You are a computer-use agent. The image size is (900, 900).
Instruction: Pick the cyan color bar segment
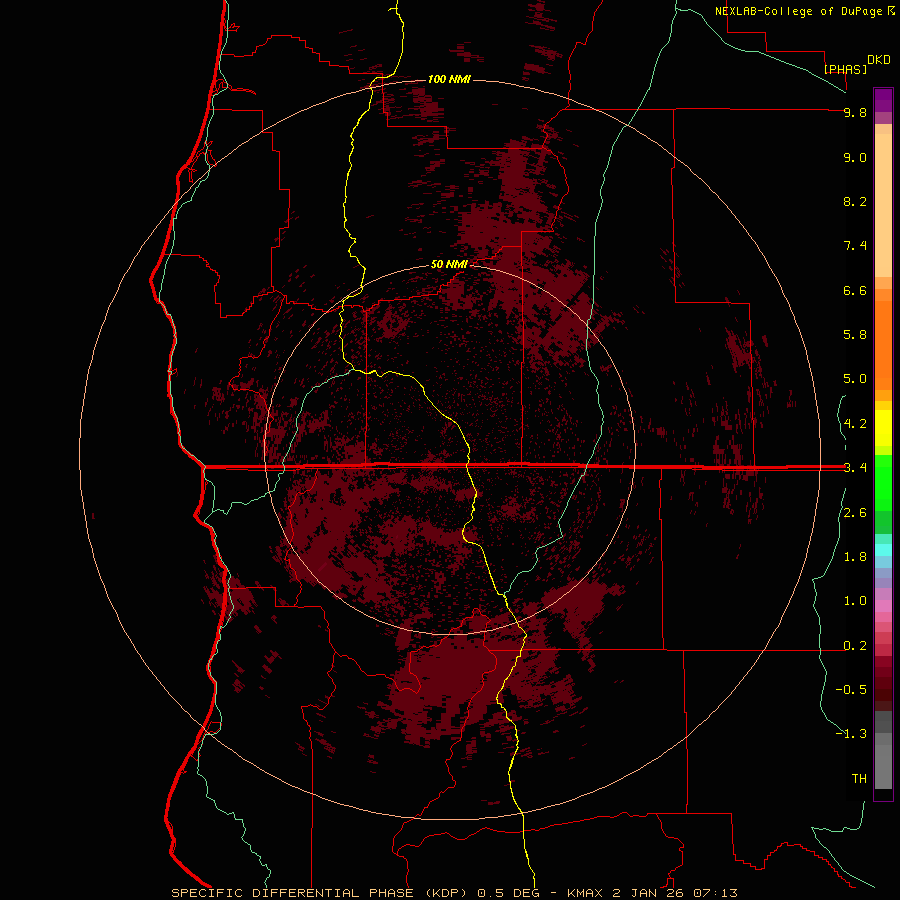click(883, 550)
